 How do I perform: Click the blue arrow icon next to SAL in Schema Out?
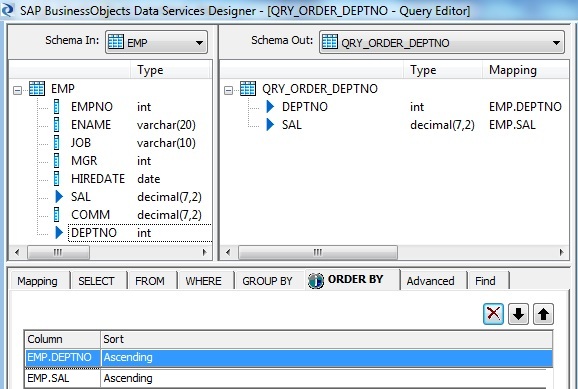(x=270, y=125)
